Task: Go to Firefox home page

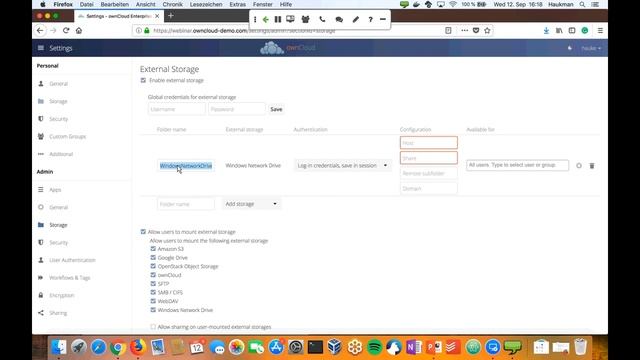Action: tap(79, 31)
